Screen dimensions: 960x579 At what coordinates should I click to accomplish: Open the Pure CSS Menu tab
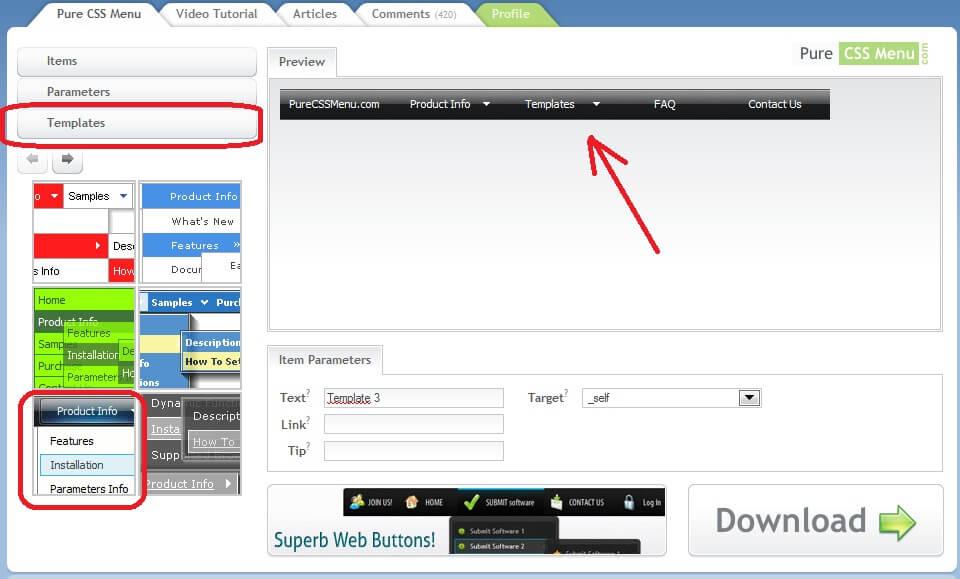99,13
